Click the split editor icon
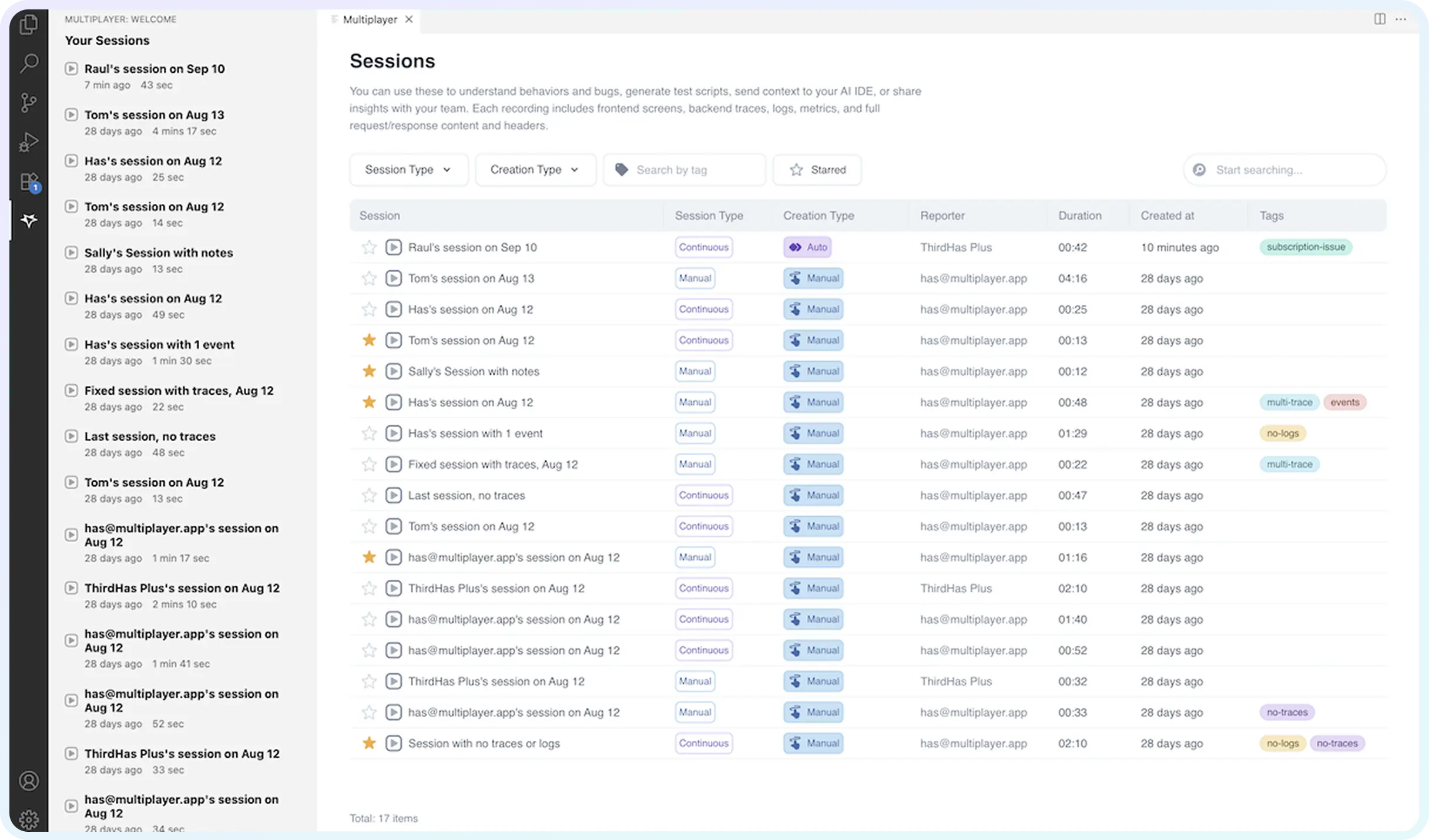This screenshot has width=1429, height=840. click(1380, 19)
